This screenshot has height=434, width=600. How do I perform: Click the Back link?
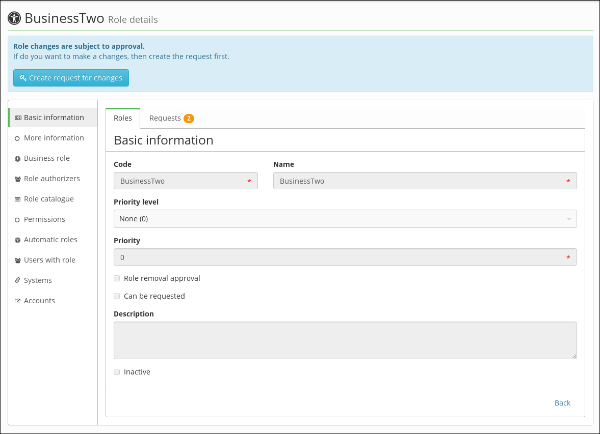pyautogui.click(x=562, y=403)
